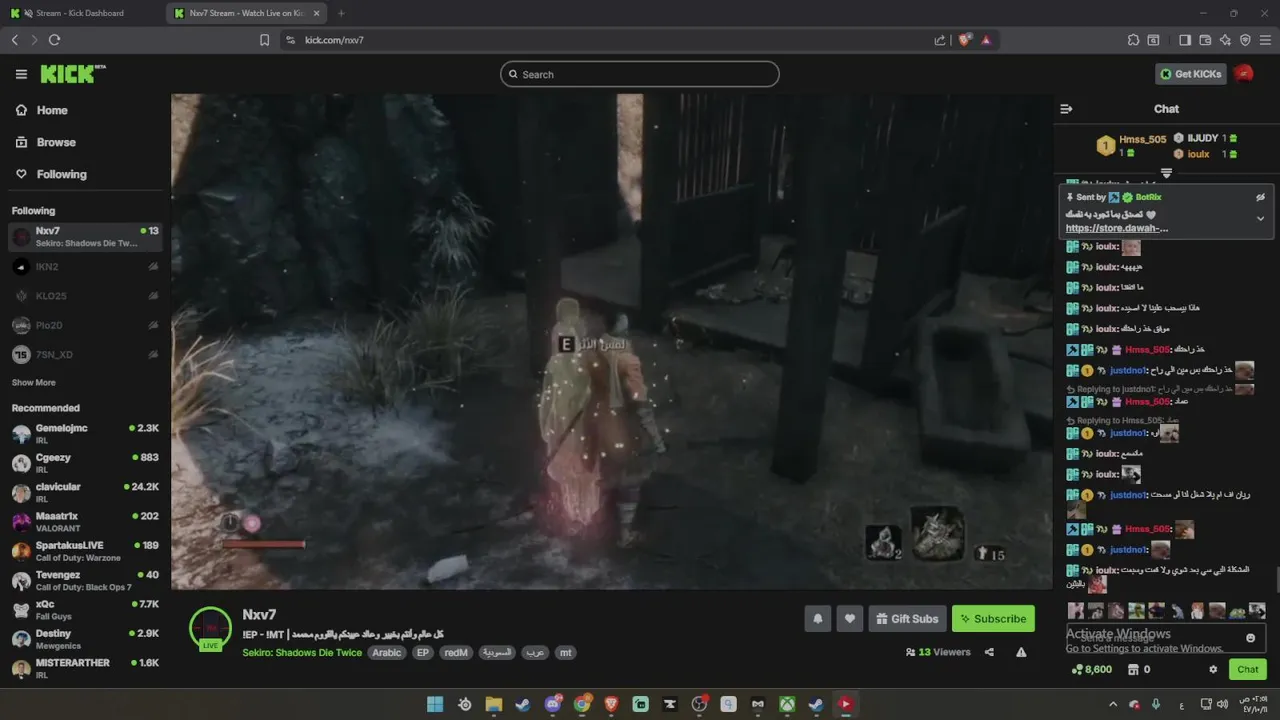Viewport: 1280px width, 720px height.
Task: Open Brave Wallet icon
Action: click(1205, 40)
